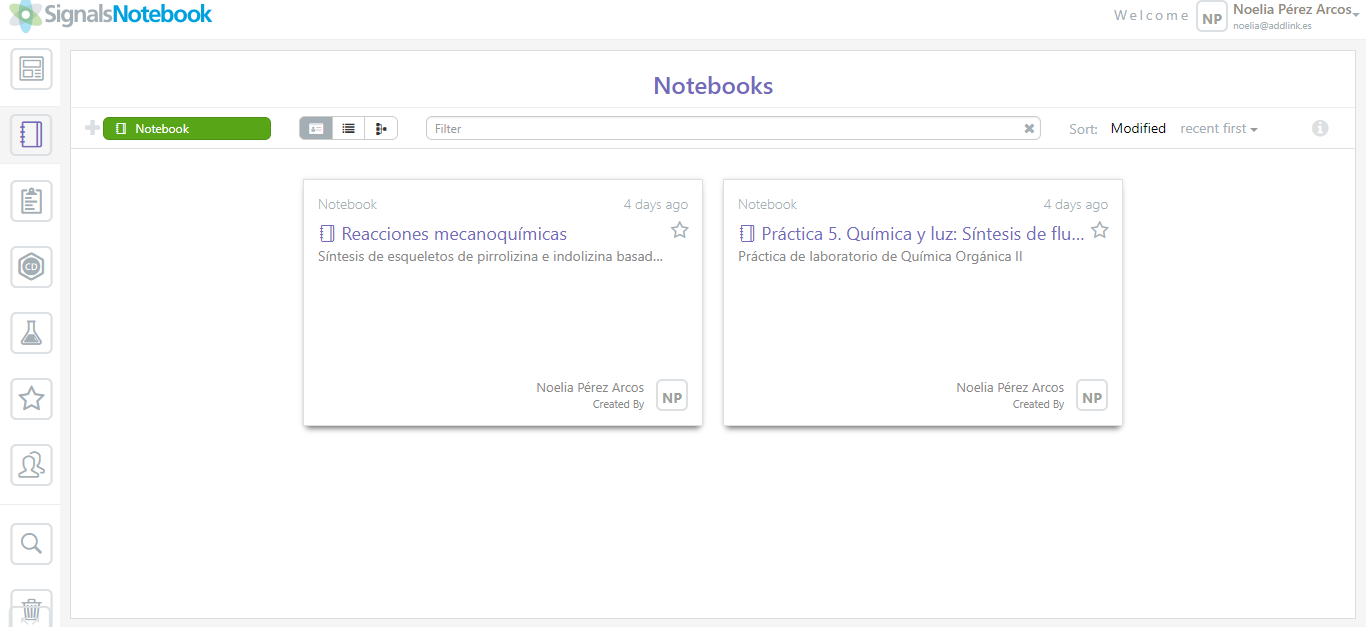Click the info icon near Sort
This screenshot has width=1366, height=627.
click(1320, 128)
